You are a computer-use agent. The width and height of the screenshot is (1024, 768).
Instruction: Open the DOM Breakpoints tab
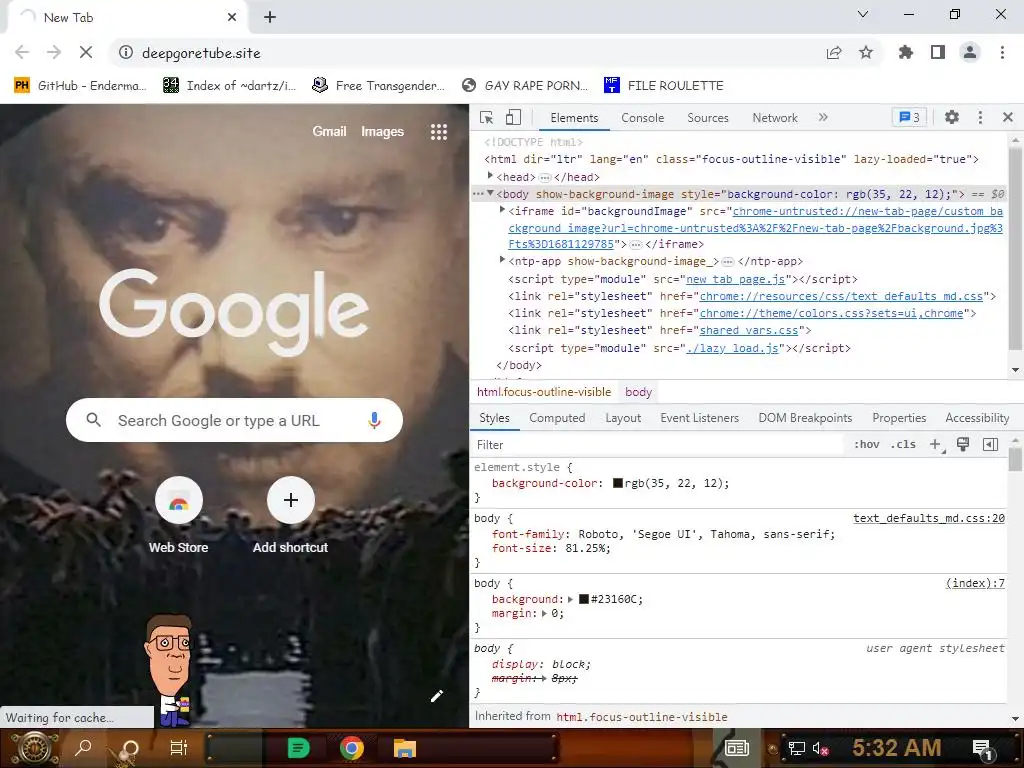pyautogui.click(x=805, y=418)
